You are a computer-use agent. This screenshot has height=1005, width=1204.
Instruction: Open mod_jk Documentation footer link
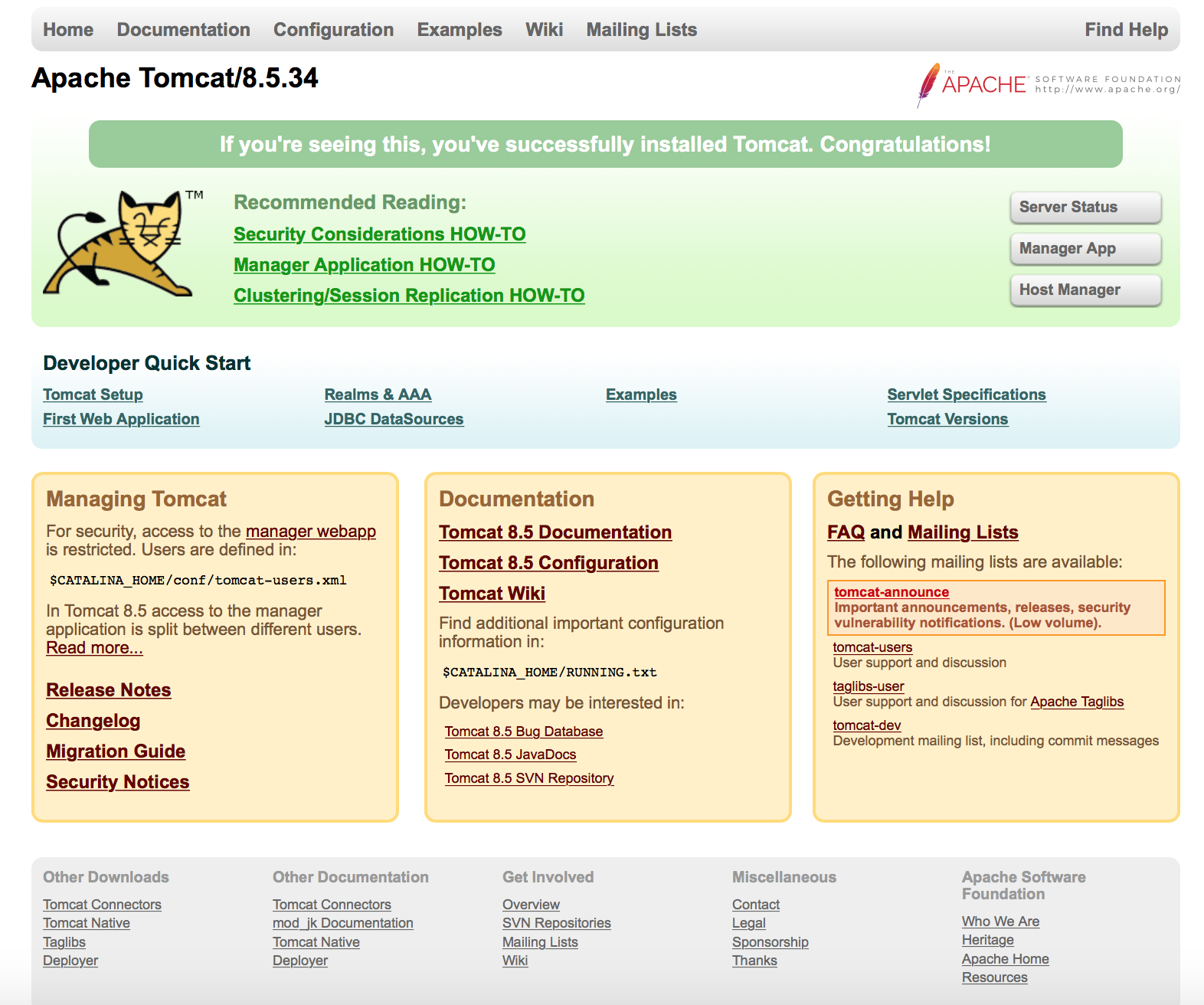[343, 923]
